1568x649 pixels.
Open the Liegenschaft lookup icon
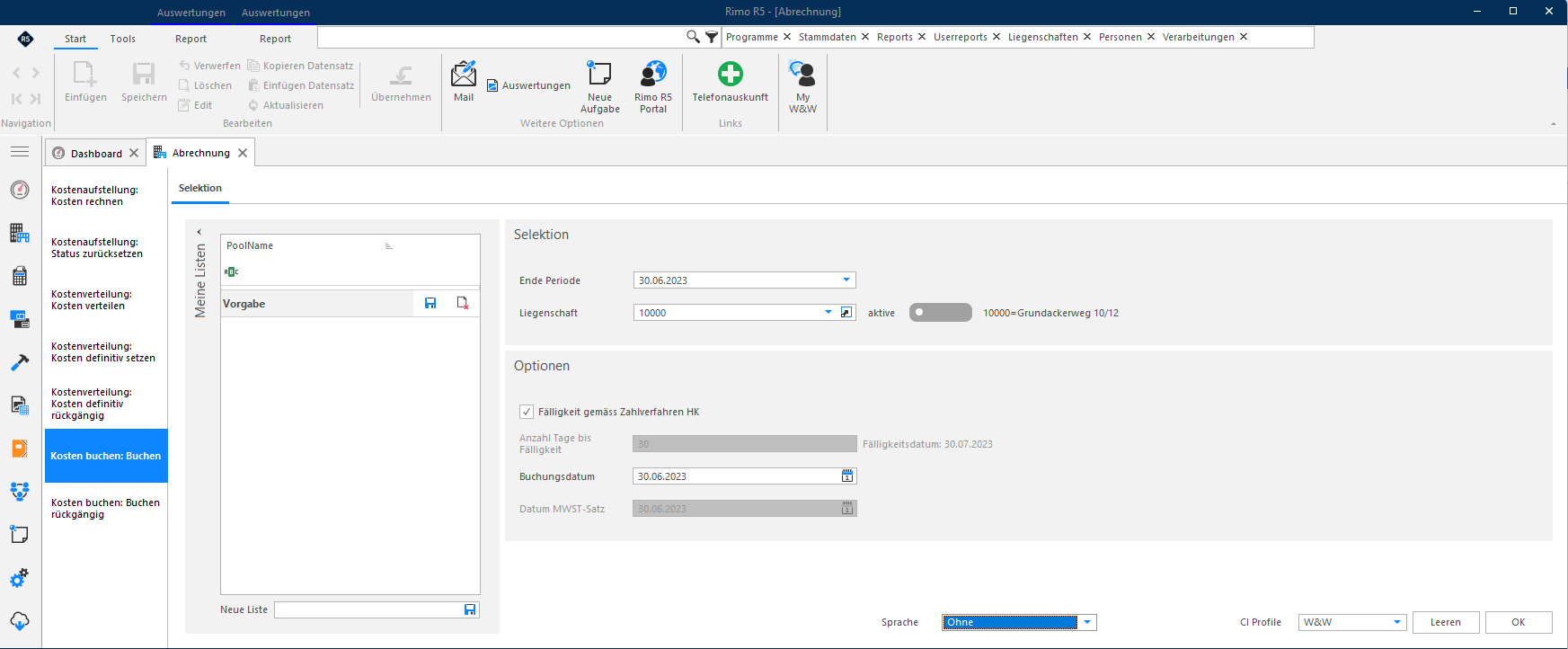pos(846,312)
